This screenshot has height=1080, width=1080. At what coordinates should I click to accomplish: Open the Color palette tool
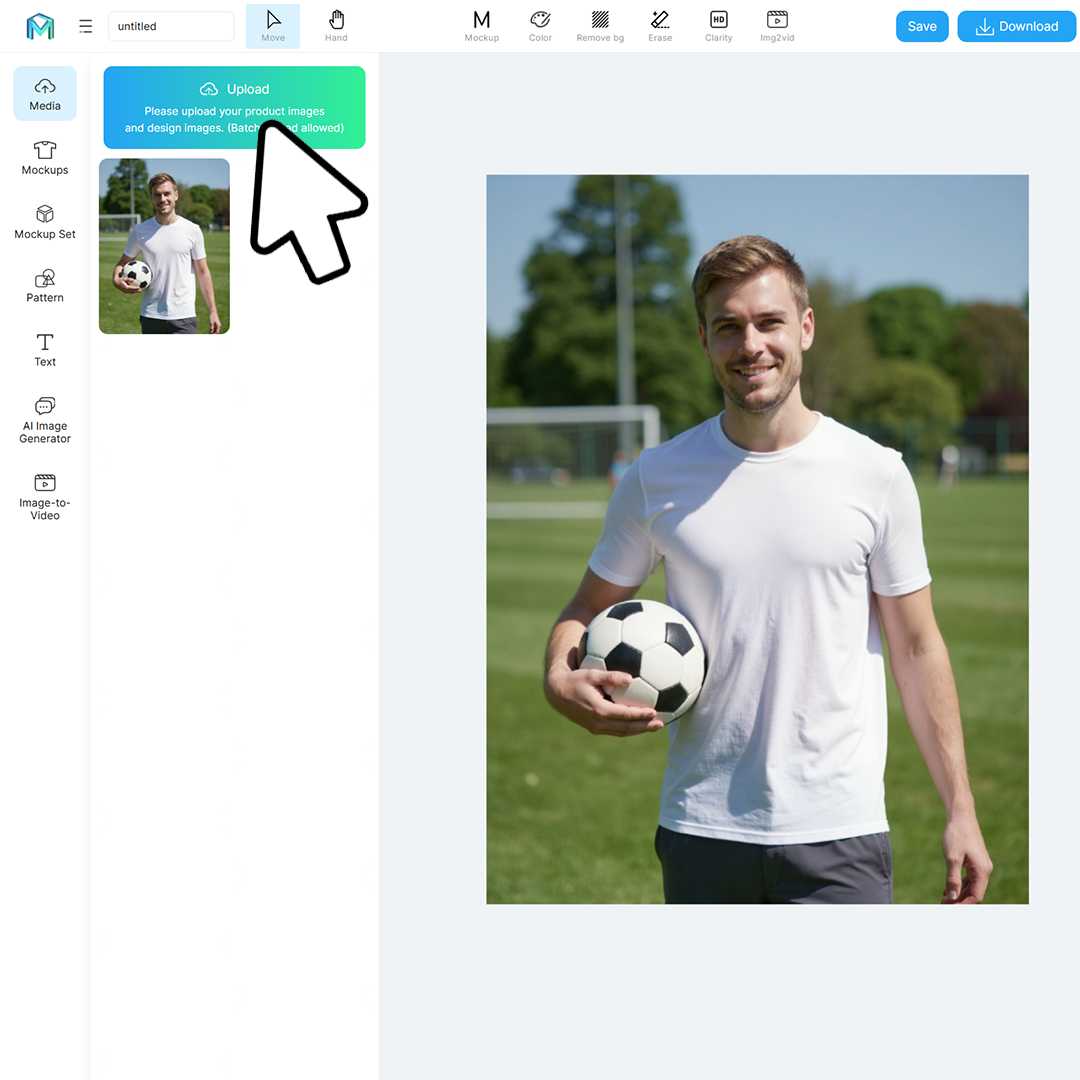(x=540, y=26)
